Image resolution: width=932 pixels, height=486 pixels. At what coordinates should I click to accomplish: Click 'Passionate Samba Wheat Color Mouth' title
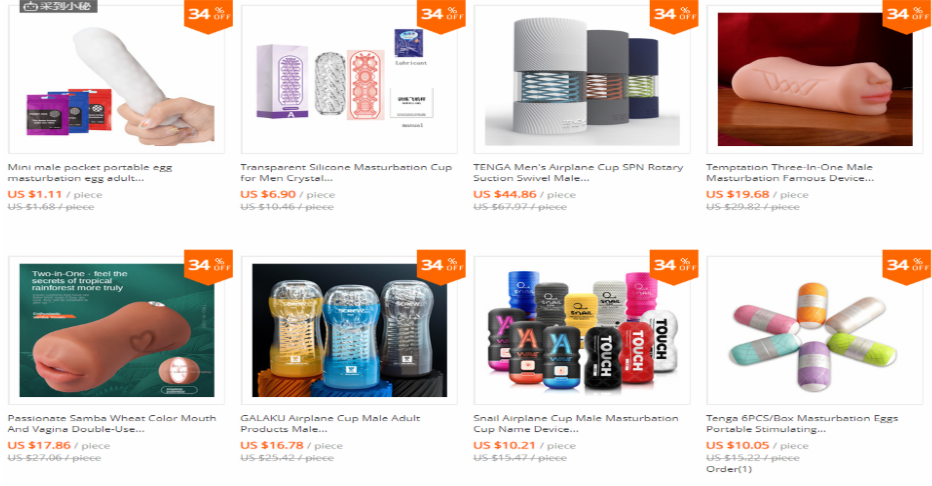point(112,424)
